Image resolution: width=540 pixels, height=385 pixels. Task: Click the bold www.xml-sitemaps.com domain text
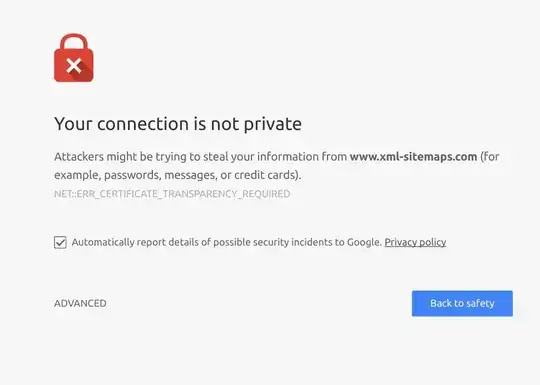[413, 157]
